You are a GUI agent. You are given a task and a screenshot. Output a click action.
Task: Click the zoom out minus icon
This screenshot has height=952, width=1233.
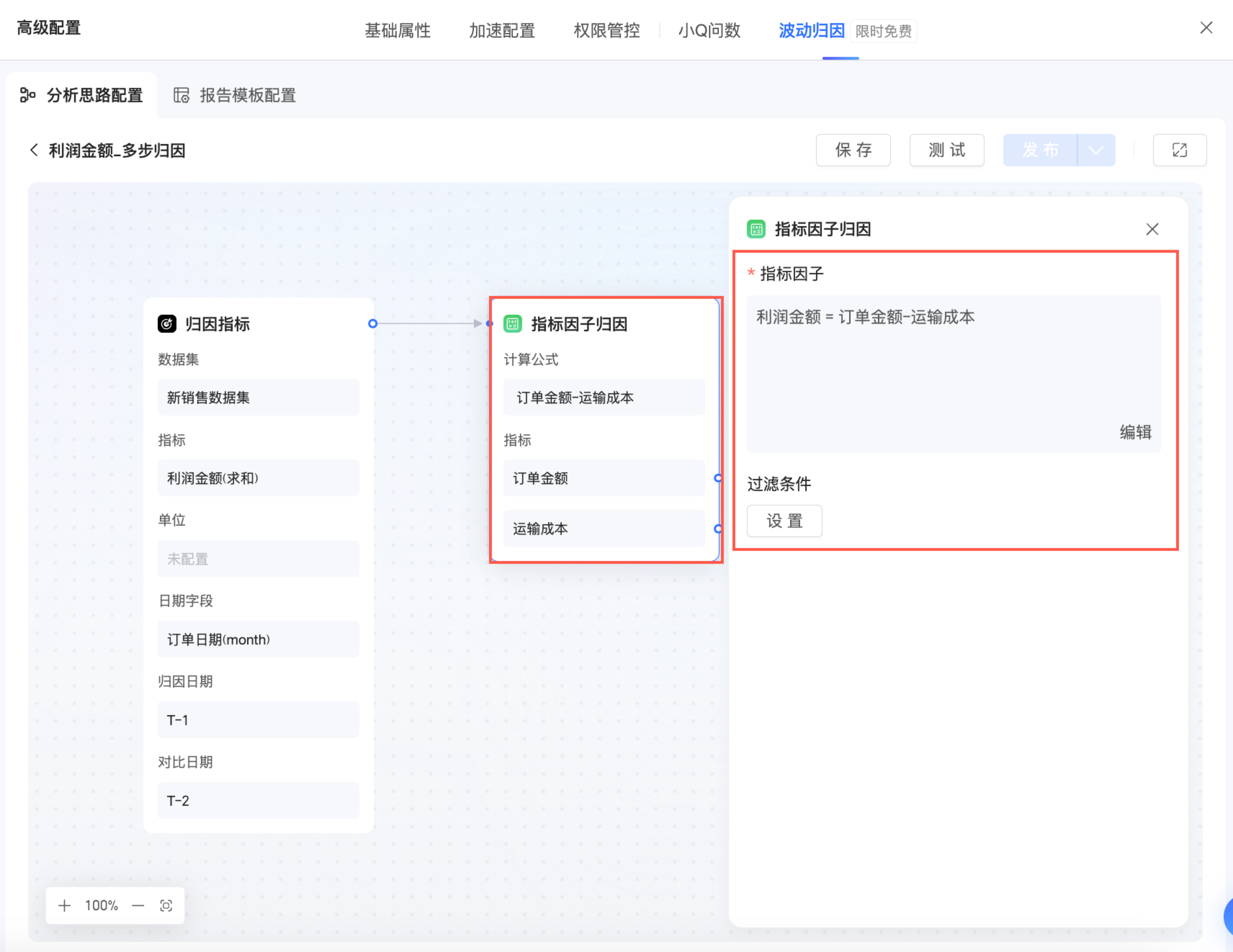[138, 905]
